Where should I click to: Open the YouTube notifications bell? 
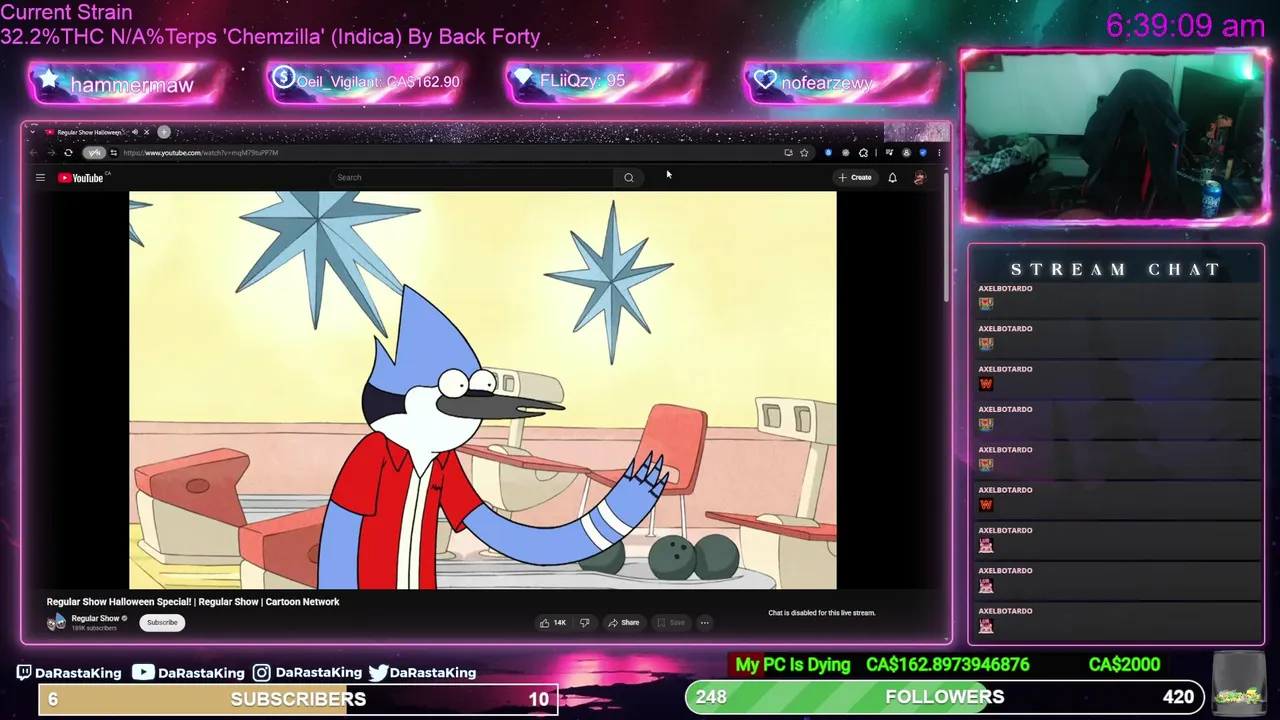pyautogui.click(x=893, y=178)
